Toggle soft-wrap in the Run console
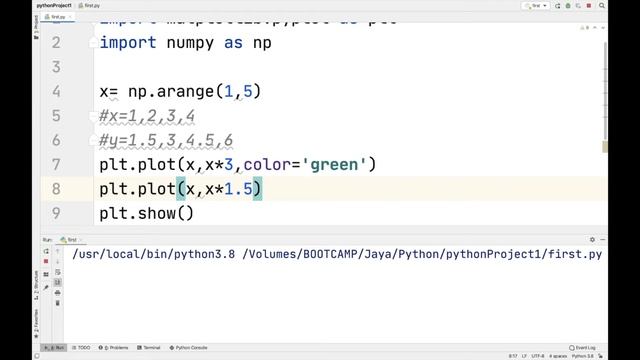Image resolution: width=640 pixels, height=360 pixels. pos(58,272)
